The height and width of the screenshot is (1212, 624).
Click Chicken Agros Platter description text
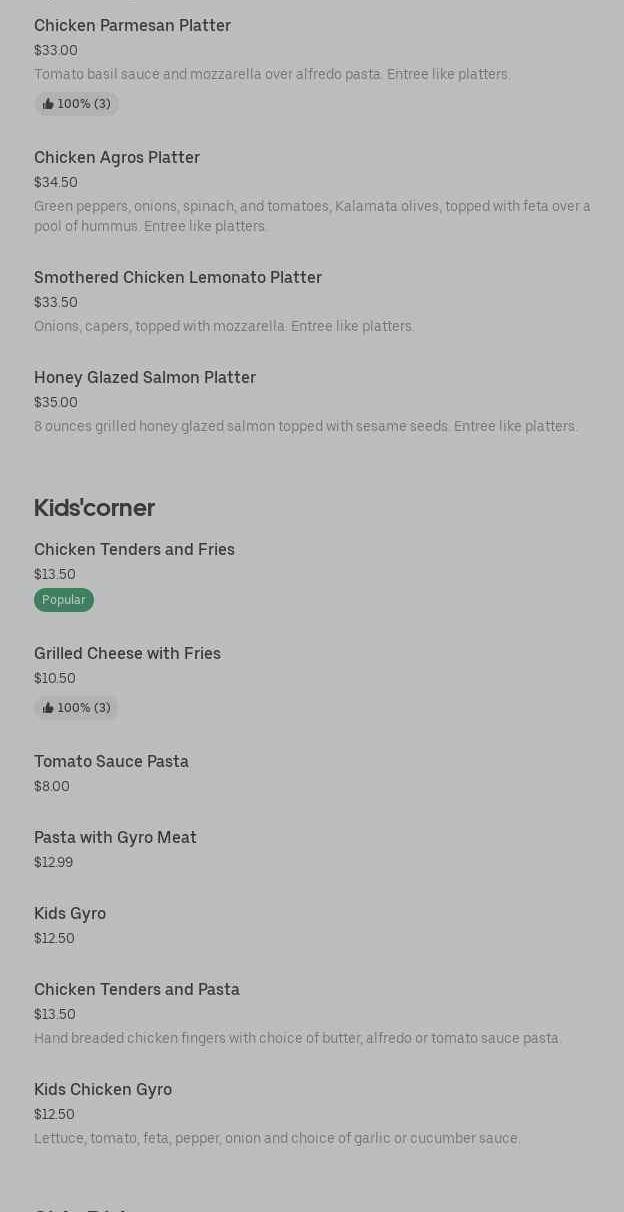312,216
